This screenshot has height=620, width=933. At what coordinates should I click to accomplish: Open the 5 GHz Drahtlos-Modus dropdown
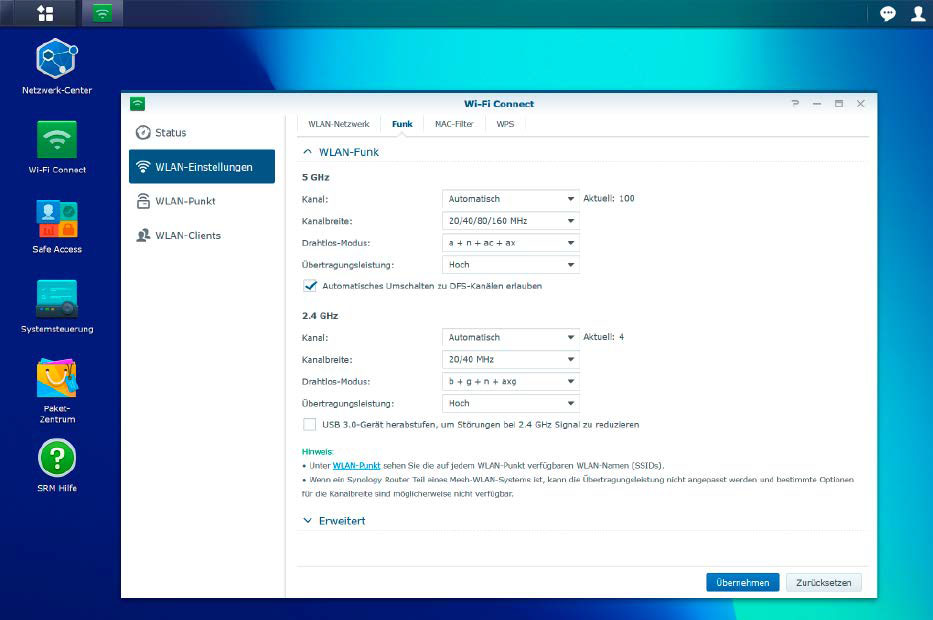click(510, 242)
